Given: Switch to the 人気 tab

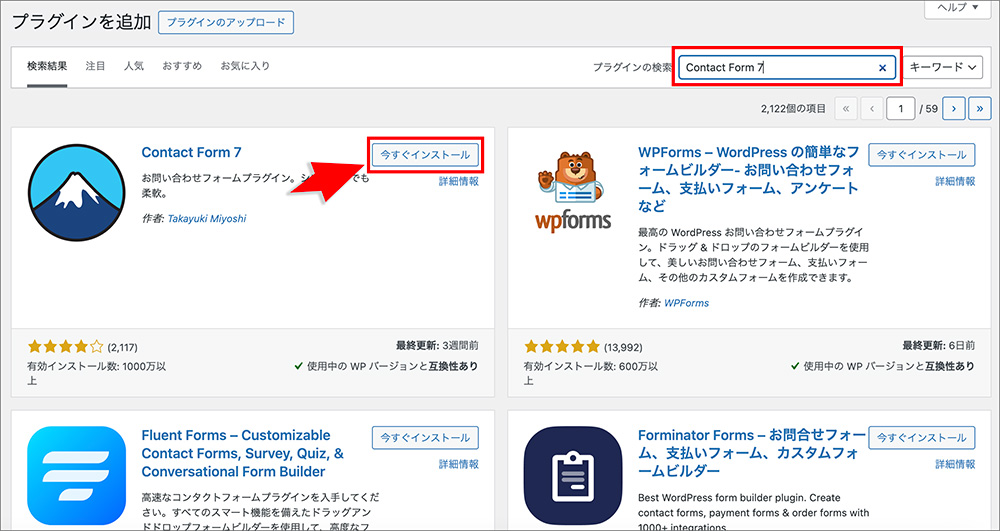Looking at the screenshot, I should coord(134,66).
